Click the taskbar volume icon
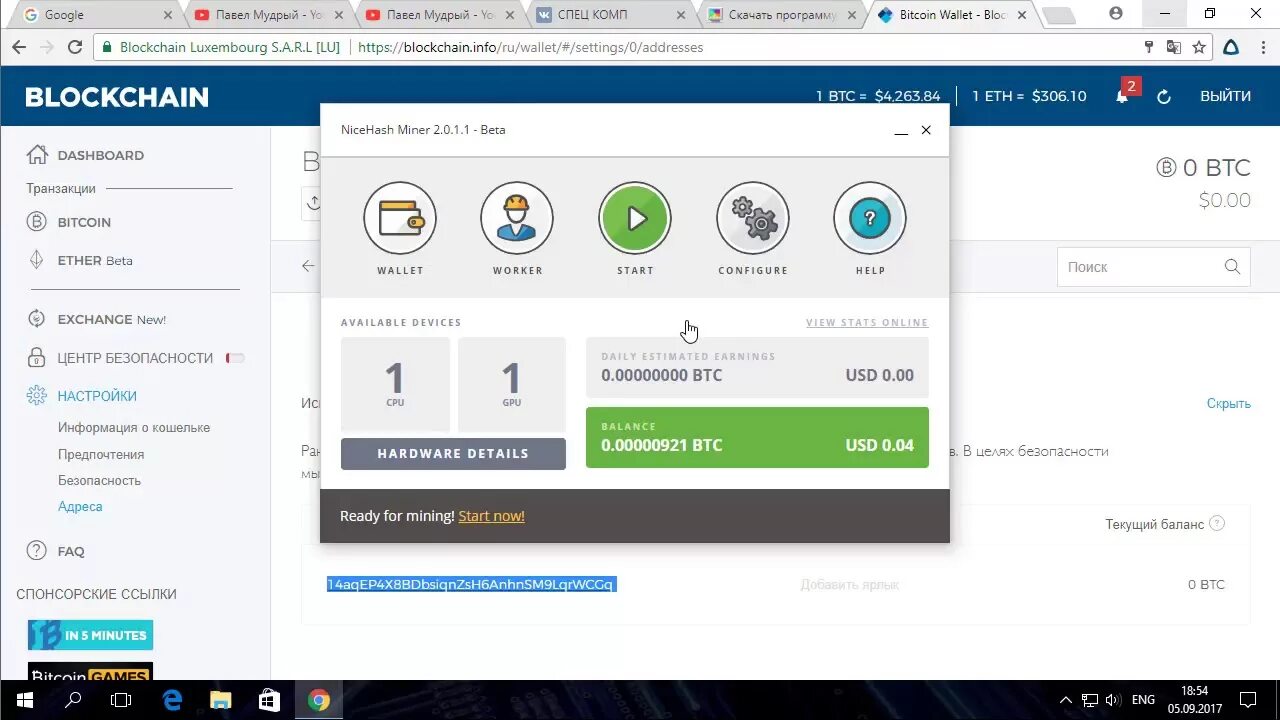Image resolution: width=1280 pixels, height=720 pixels. click(1112, 700)
